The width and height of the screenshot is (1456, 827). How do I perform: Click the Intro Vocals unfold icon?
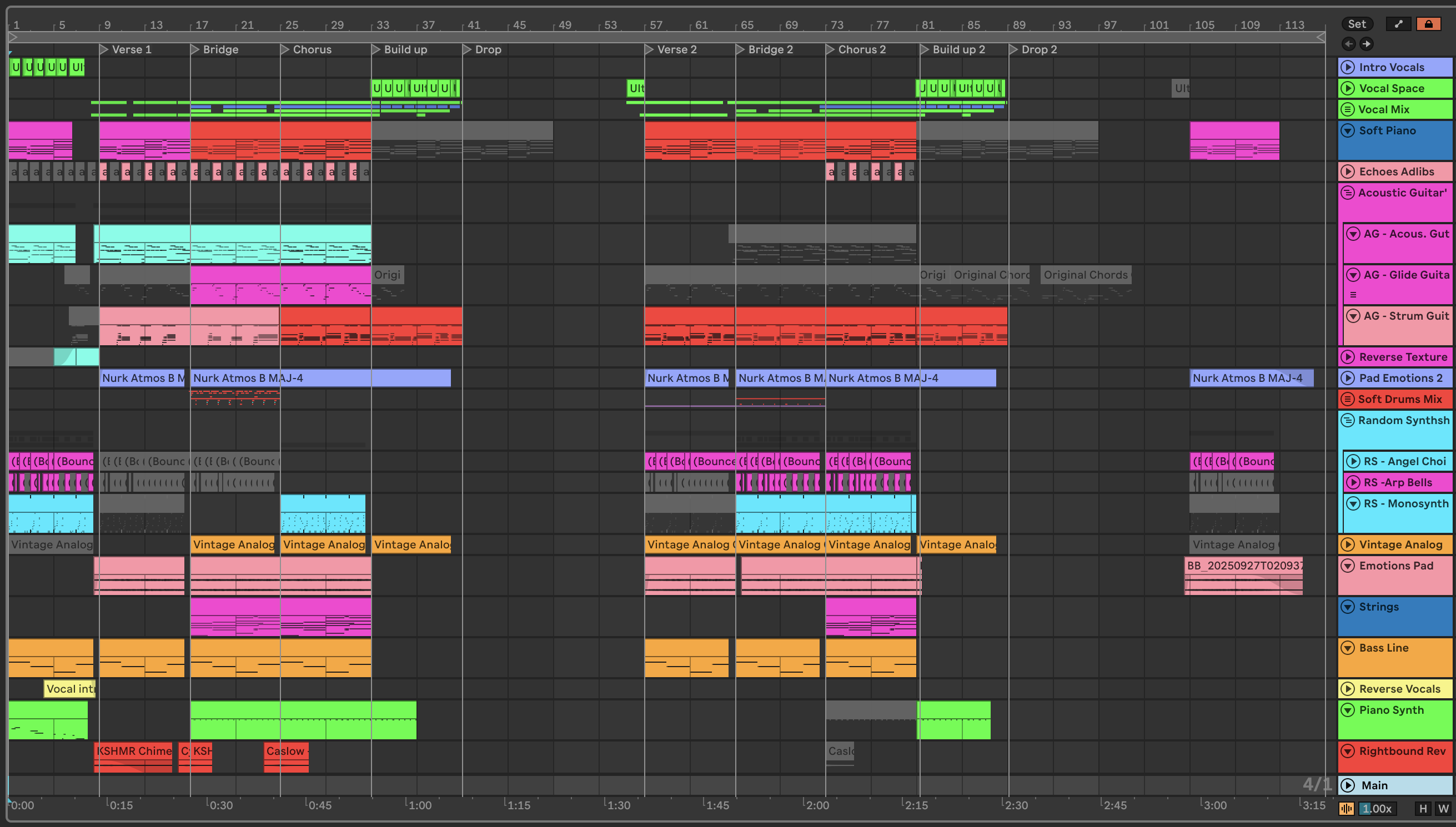click(1348, 67)
